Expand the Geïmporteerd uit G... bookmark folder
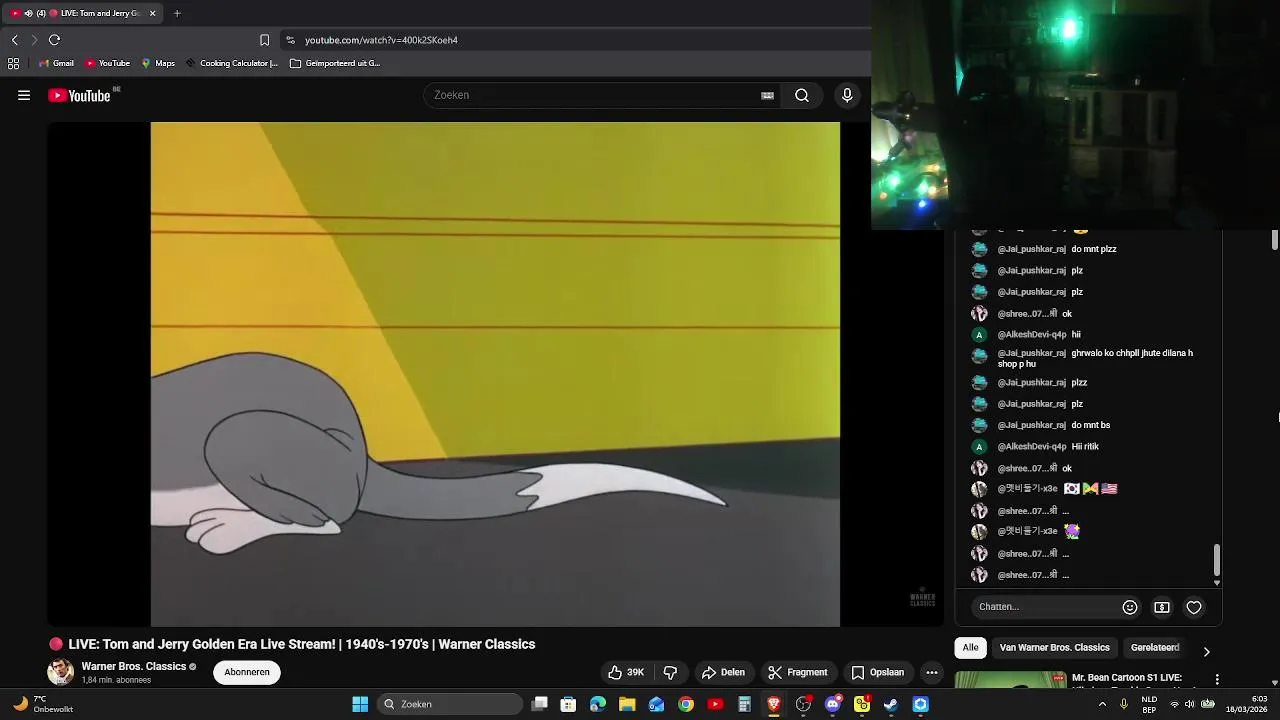This screenshot has height=720, width=1280. [335, 63]
